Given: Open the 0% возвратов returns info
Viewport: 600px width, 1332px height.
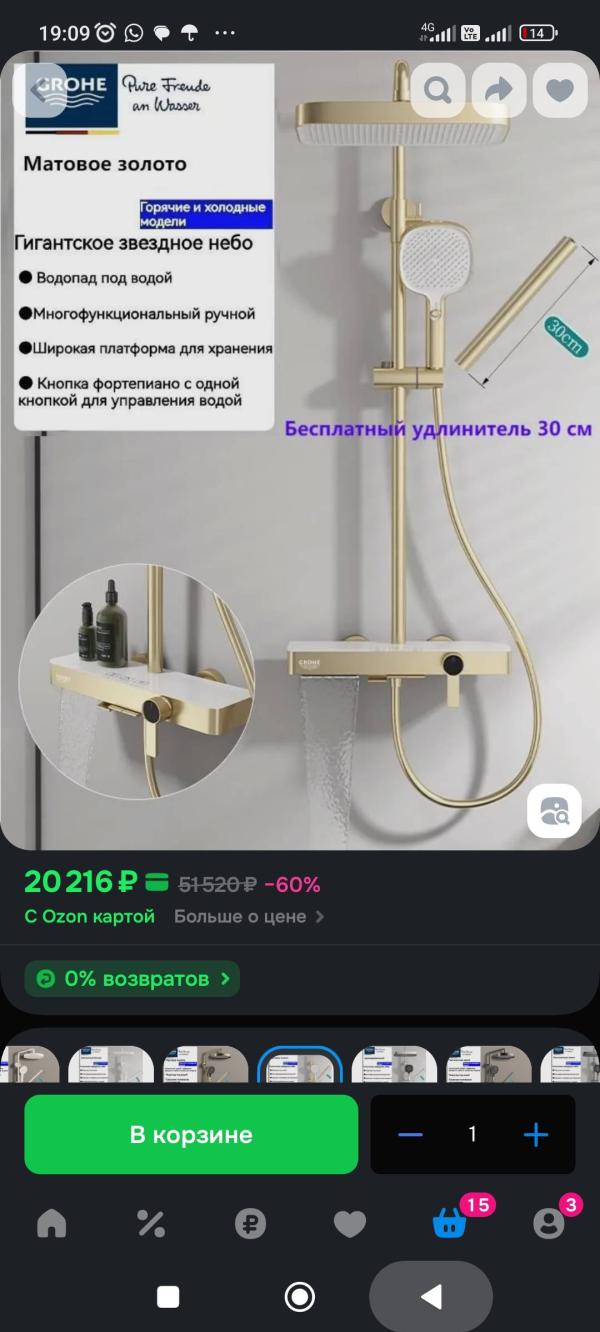Looking at the screenshot, I should pos(133,979).
